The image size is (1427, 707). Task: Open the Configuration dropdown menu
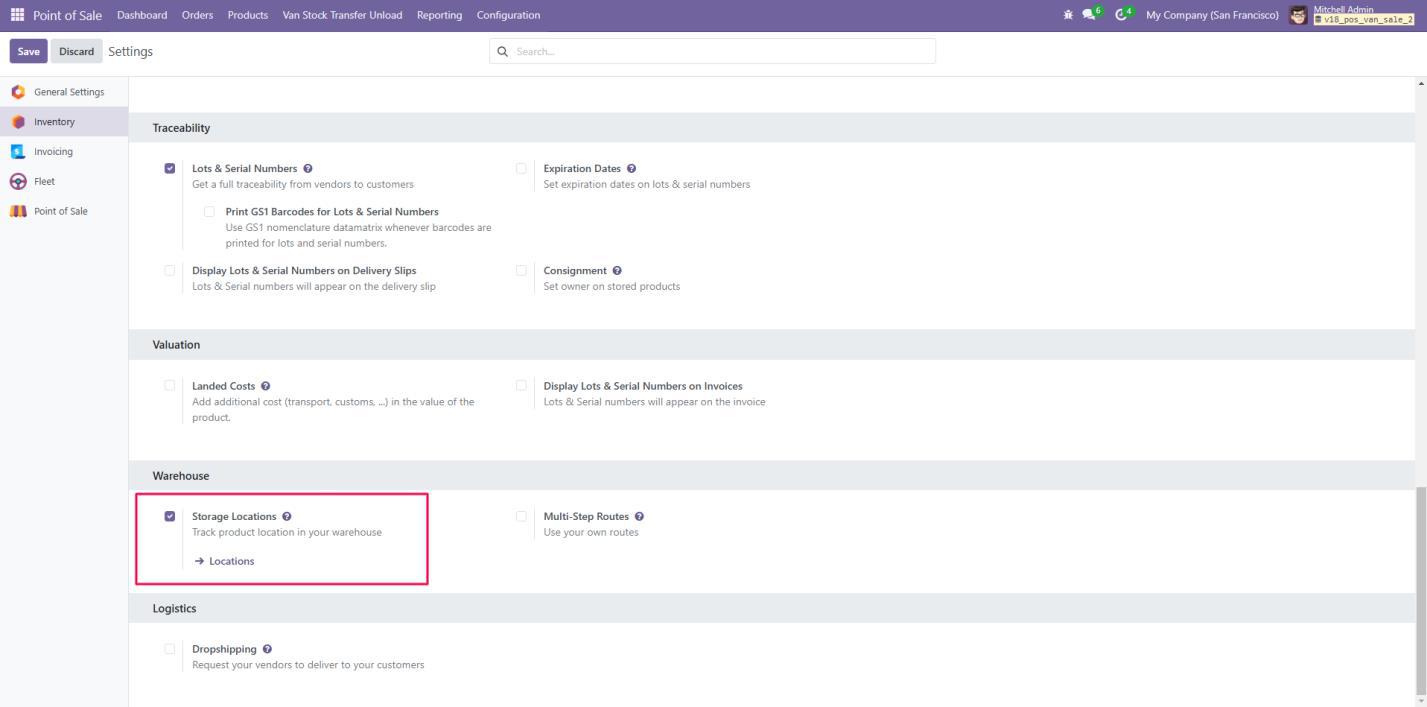pyautogui.click(x=508, y=15)
